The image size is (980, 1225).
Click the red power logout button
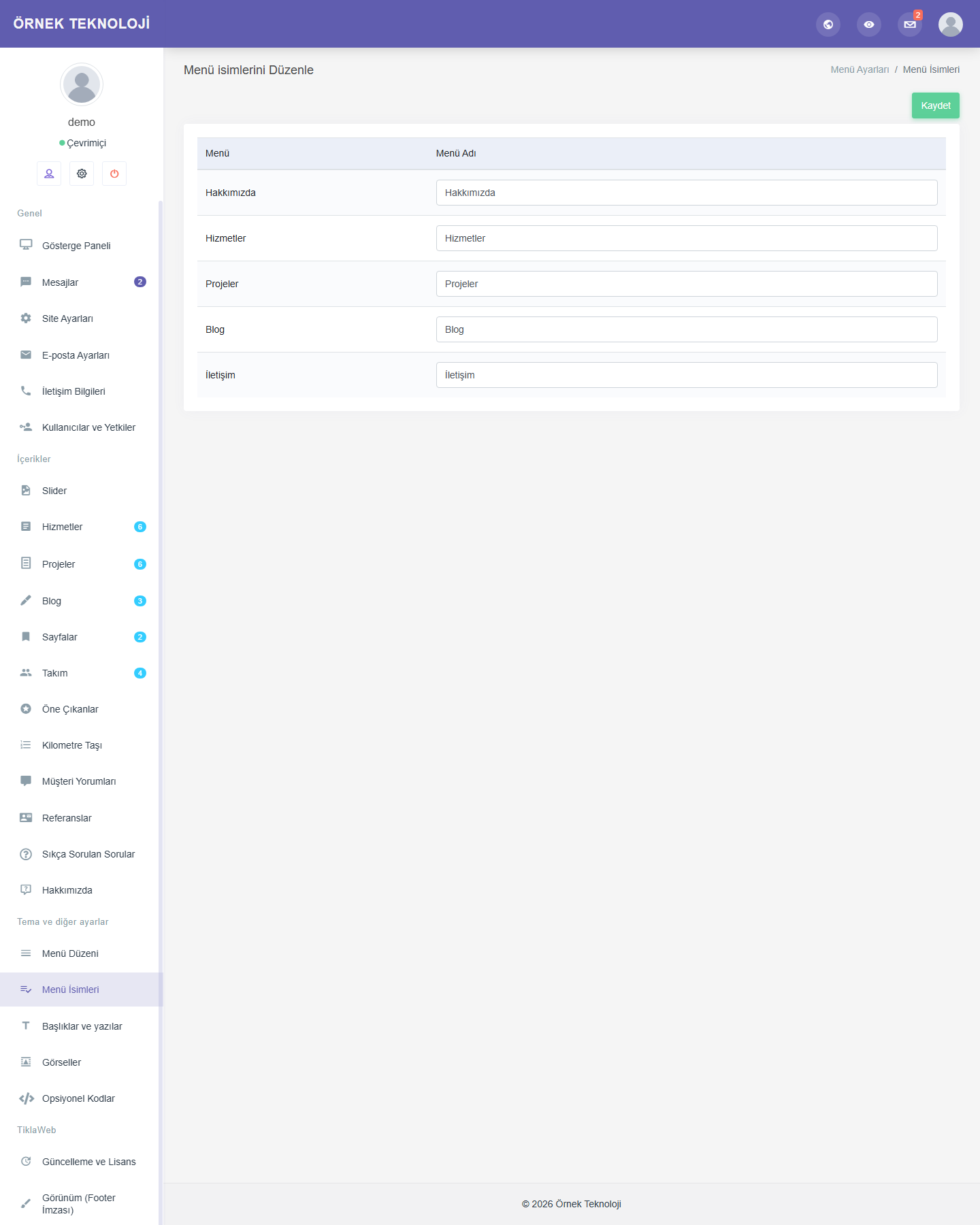pos(114,174)
